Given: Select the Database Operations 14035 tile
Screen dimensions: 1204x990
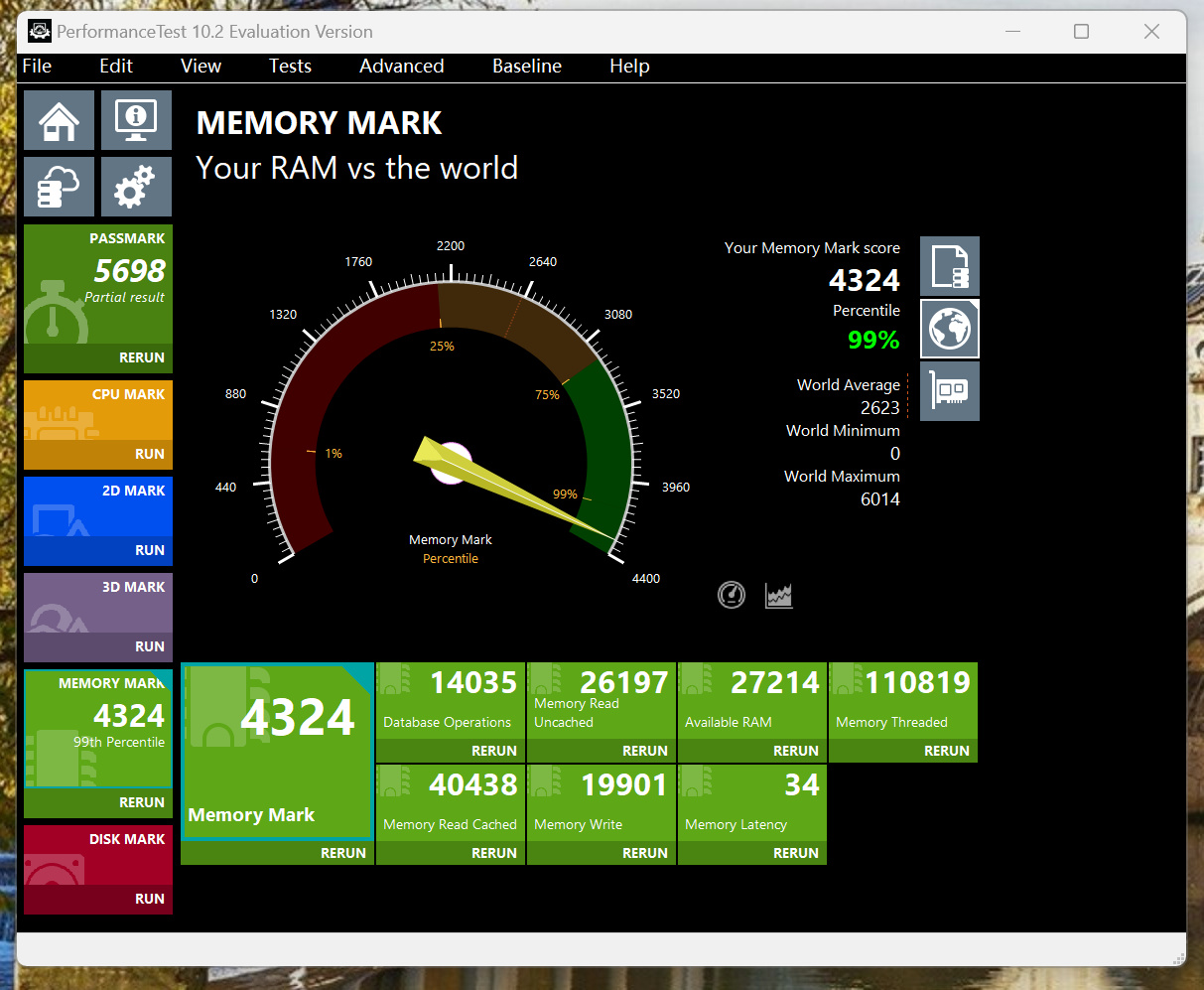Looking at the screenshot, I should (x=451, y=701).
